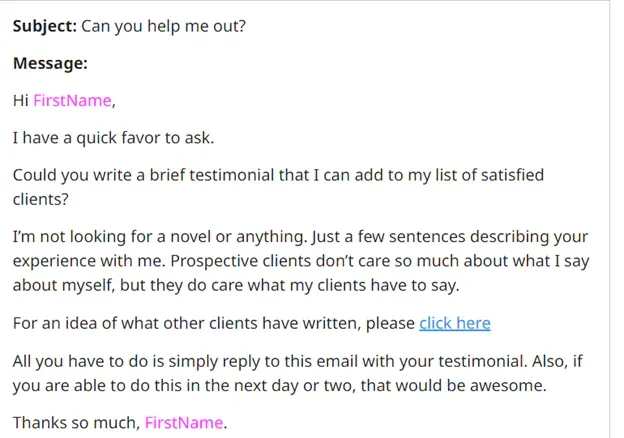The height and width of the screenshot is (438, 624).
Task: Open the 'click here' hyperlink
Action: coord(454,323)
